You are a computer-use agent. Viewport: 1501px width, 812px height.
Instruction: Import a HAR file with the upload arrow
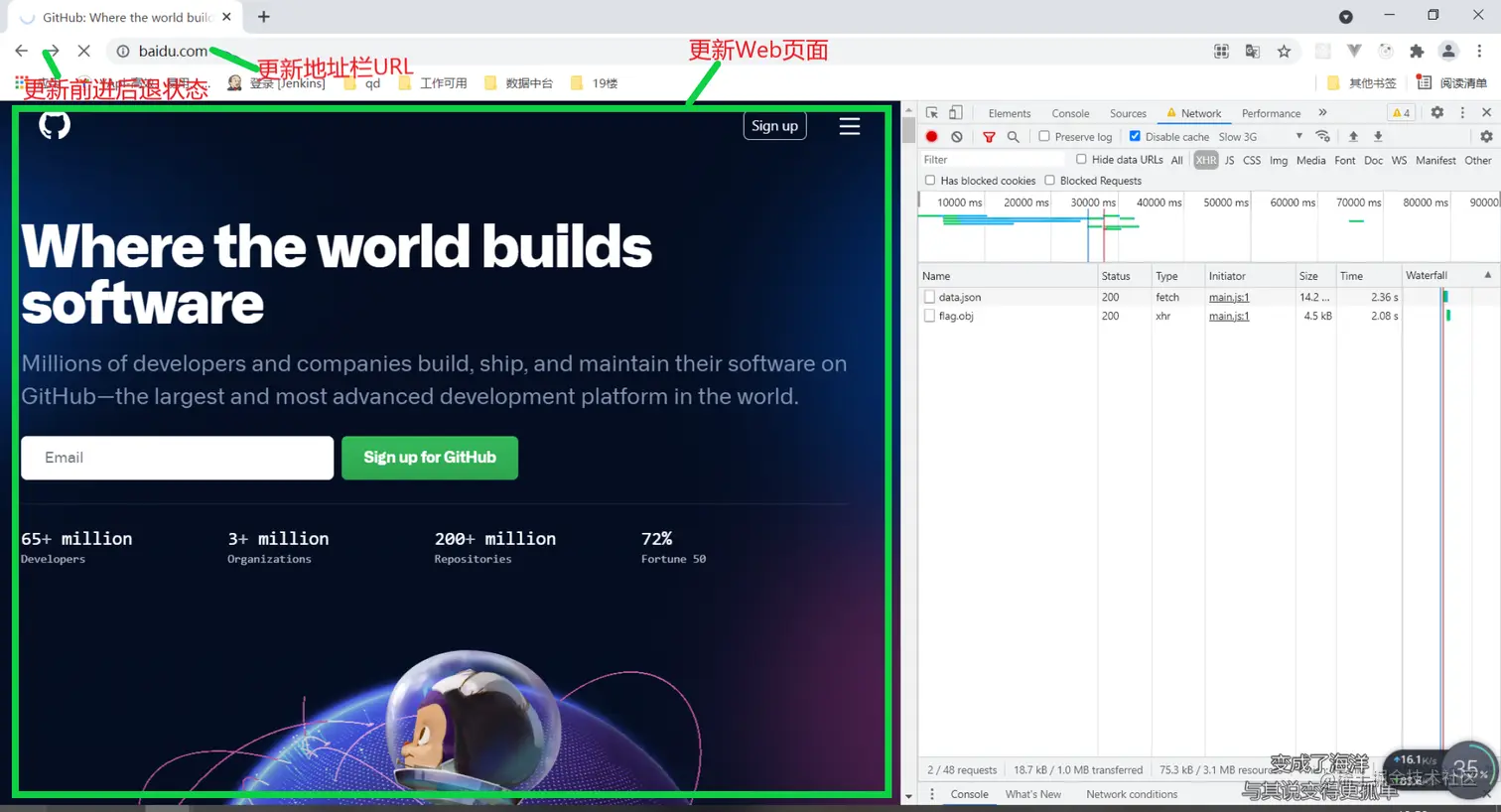tap(1353, 137)
